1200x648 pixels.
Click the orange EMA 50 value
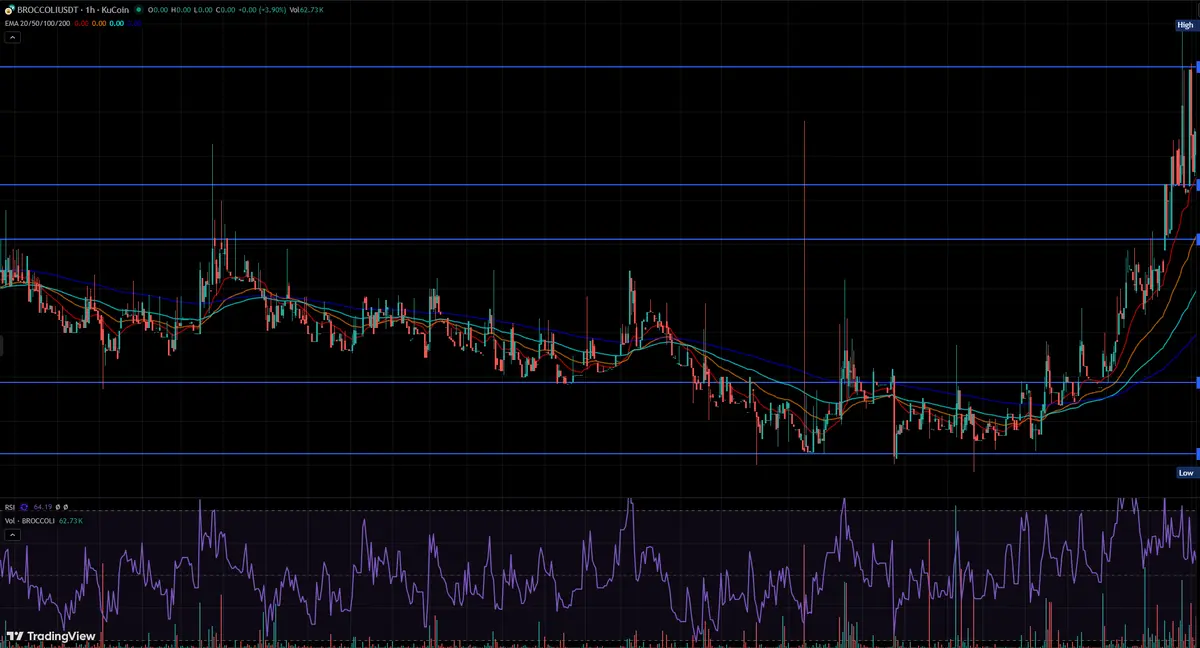click(99, 23)
